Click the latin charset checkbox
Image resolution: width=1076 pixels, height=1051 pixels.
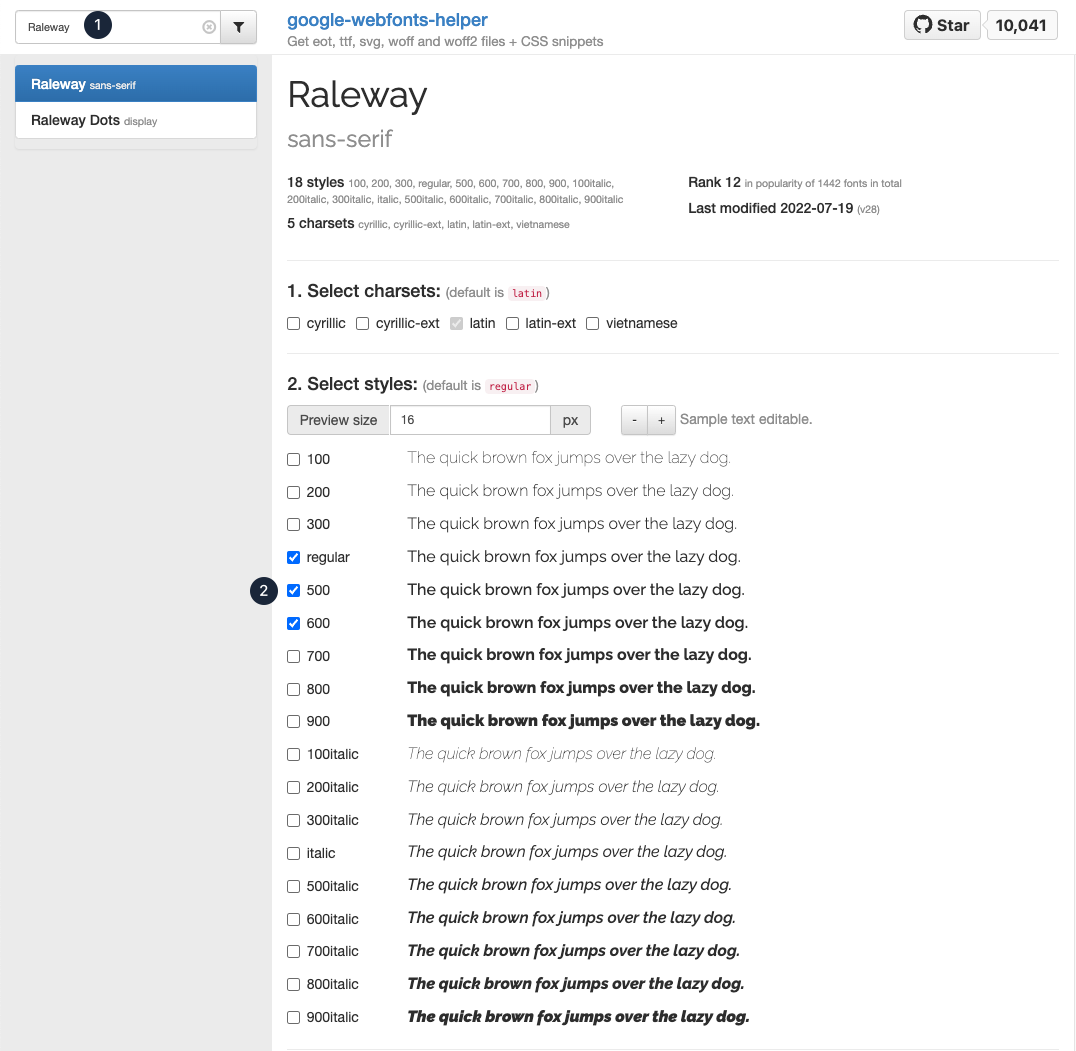click(x=456, y=324)
